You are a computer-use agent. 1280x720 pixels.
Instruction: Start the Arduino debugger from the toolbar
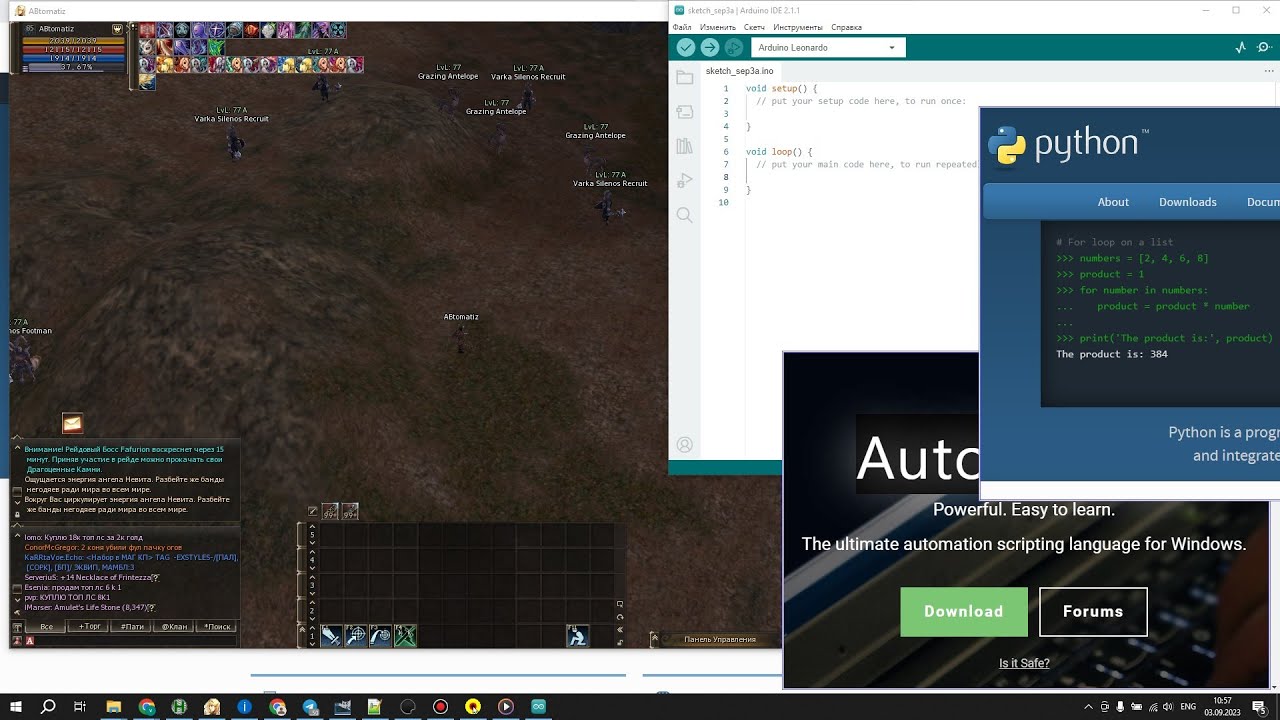(734, 47)
